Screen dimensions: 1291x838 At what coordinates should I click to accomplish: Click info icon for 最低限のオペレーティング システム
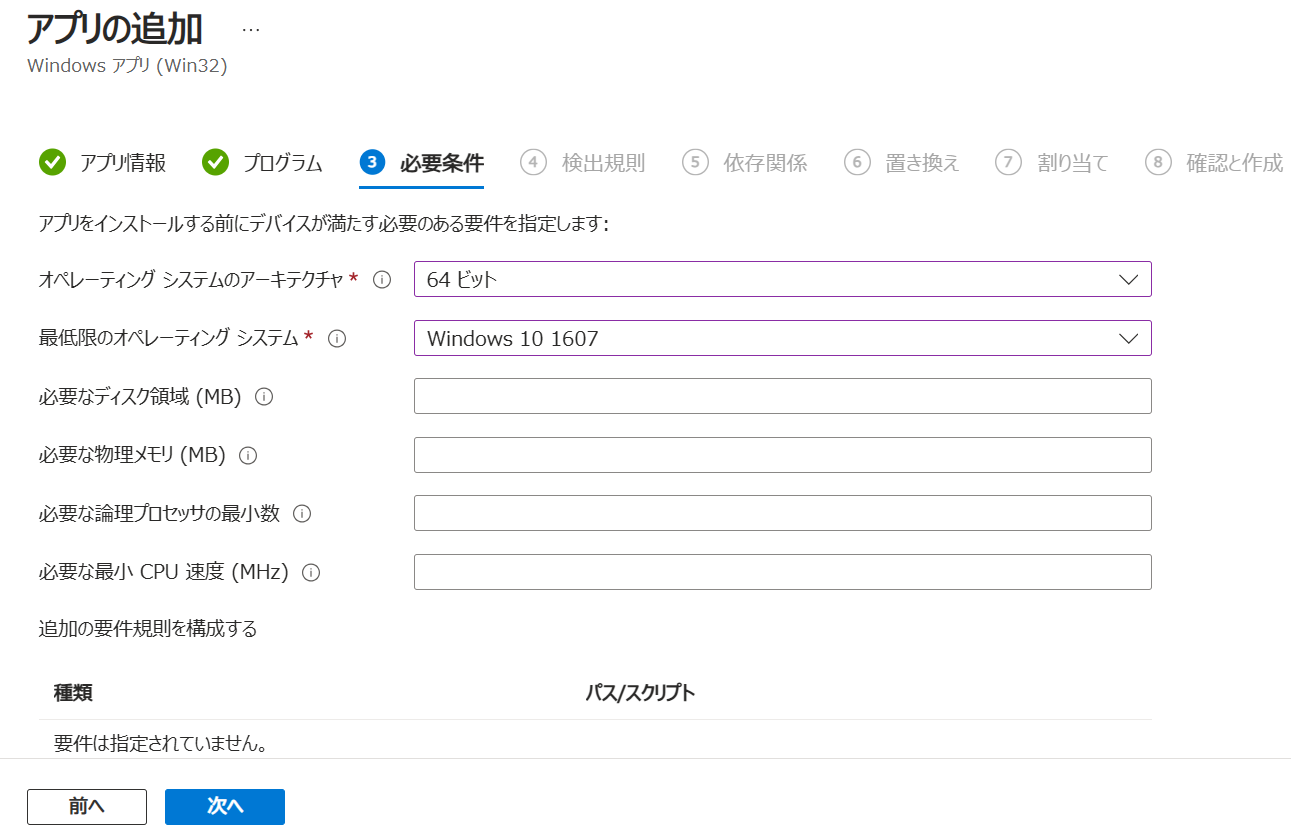coord(337,338)
